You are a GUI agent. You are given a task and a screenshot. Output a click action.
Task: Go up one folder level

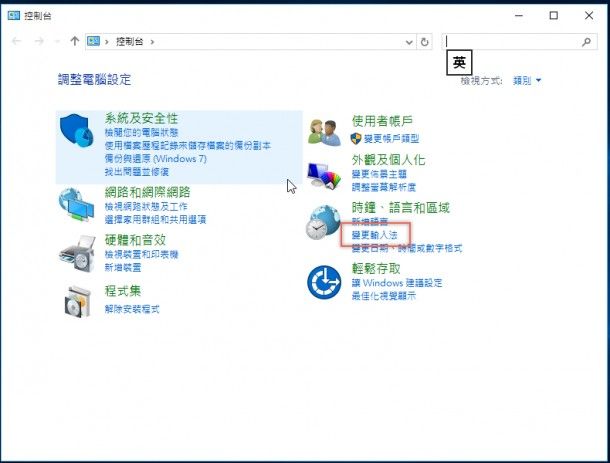pos(75,41)
